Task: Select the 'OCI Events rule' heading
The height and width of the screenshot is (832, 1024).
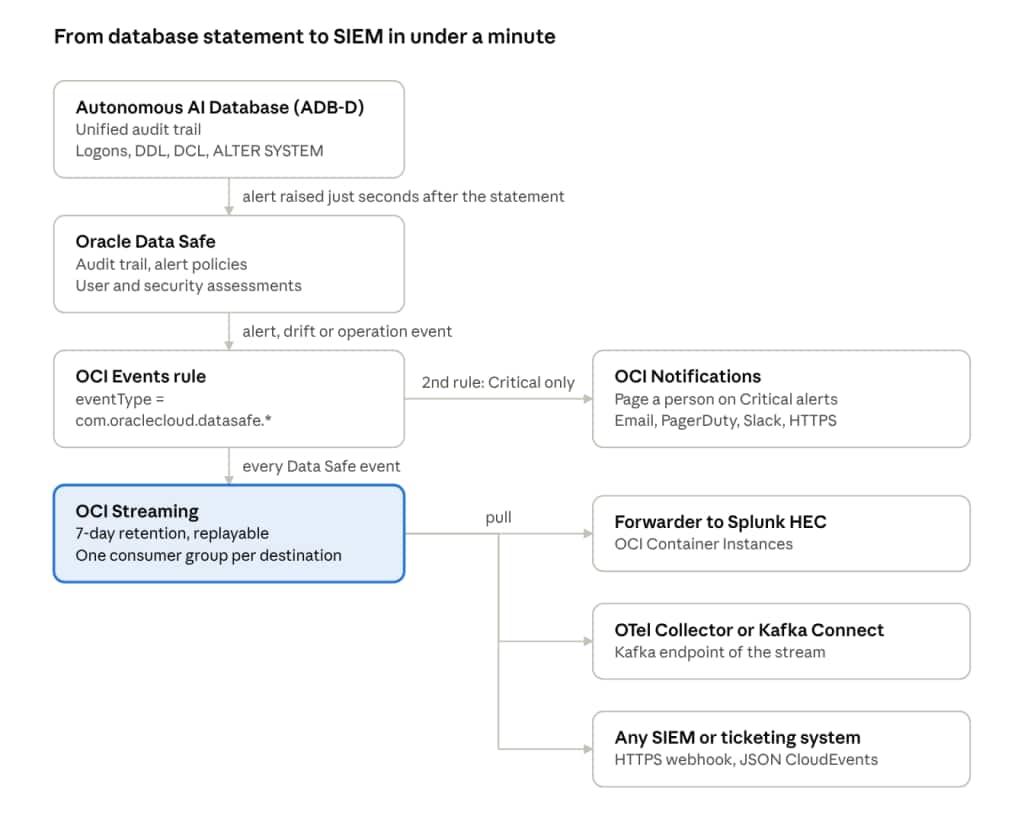Action: (x=141, y=377)
